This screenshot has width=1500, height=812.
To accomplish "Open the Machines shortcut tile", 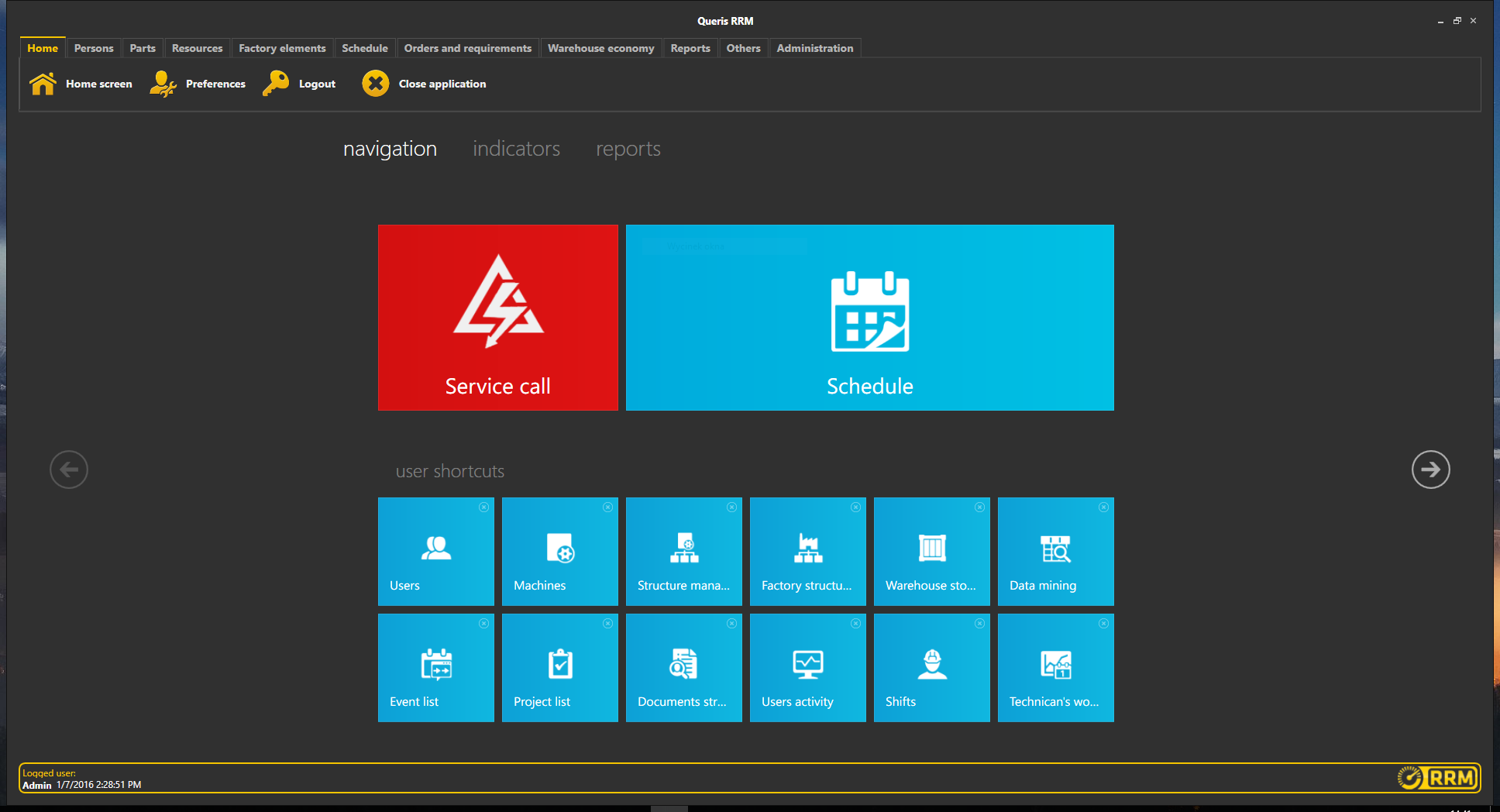I will [559, 552].
